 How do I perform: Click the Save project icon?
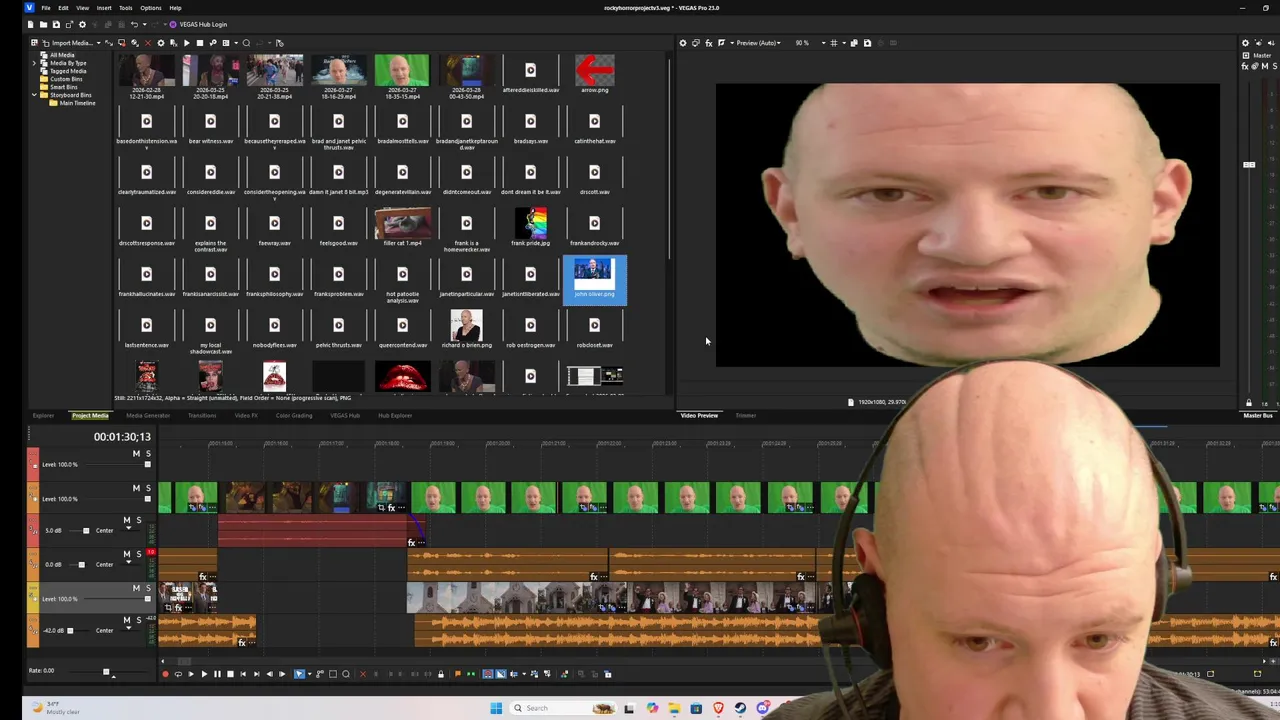tap(56, 24)
